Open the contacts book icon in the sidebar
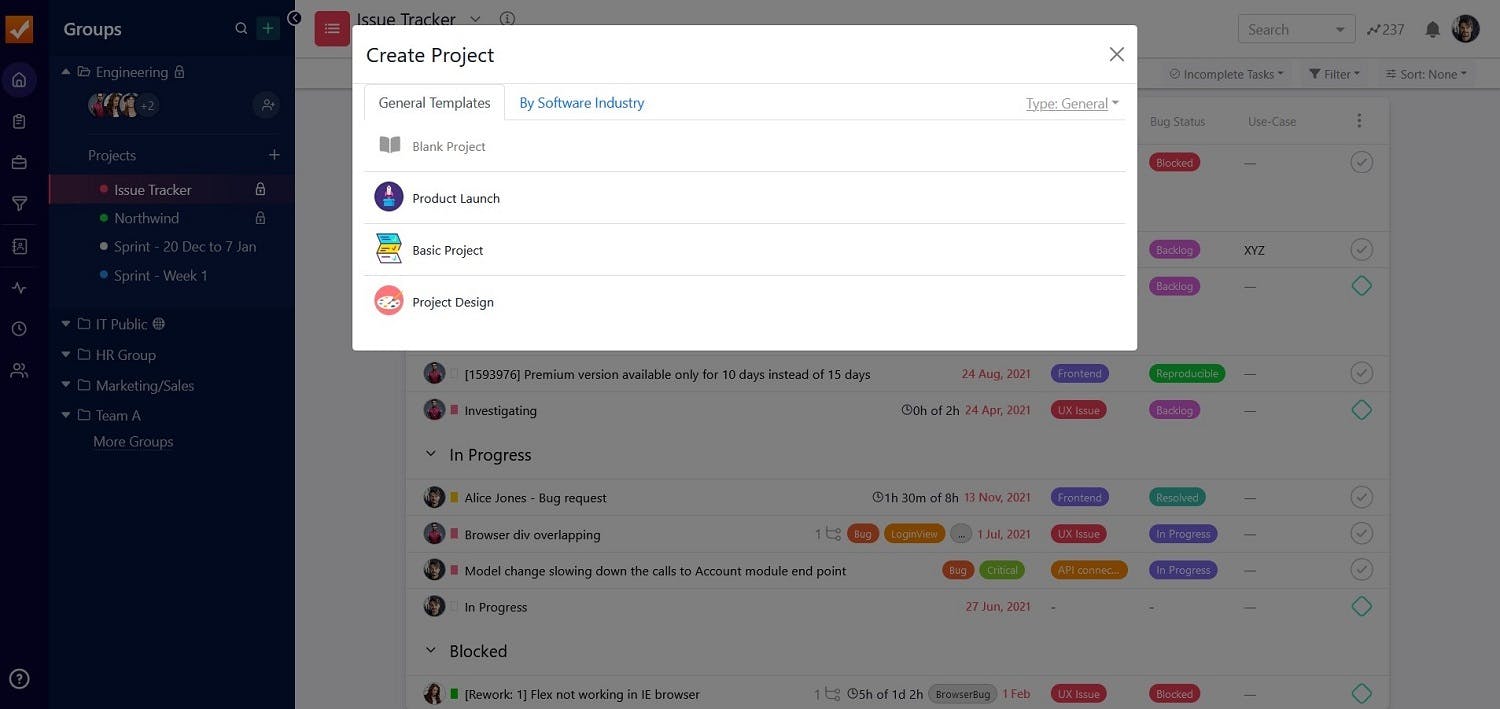The width and height of the screenshot is (1500, 709). pyautogui.click(x=18, y=245)
